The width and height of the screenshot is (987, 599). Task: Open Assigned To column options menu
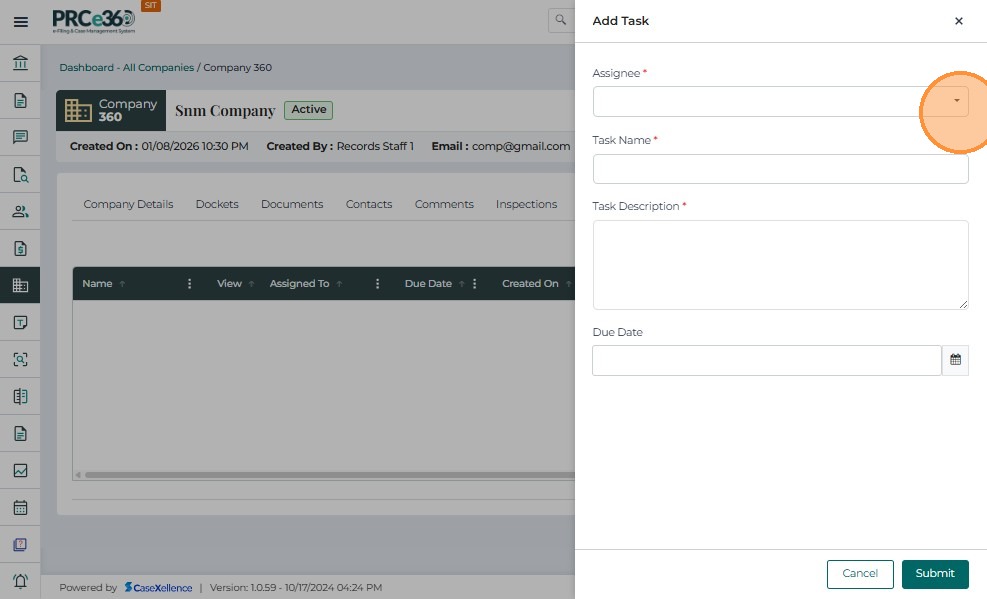[x=377, y=284]
